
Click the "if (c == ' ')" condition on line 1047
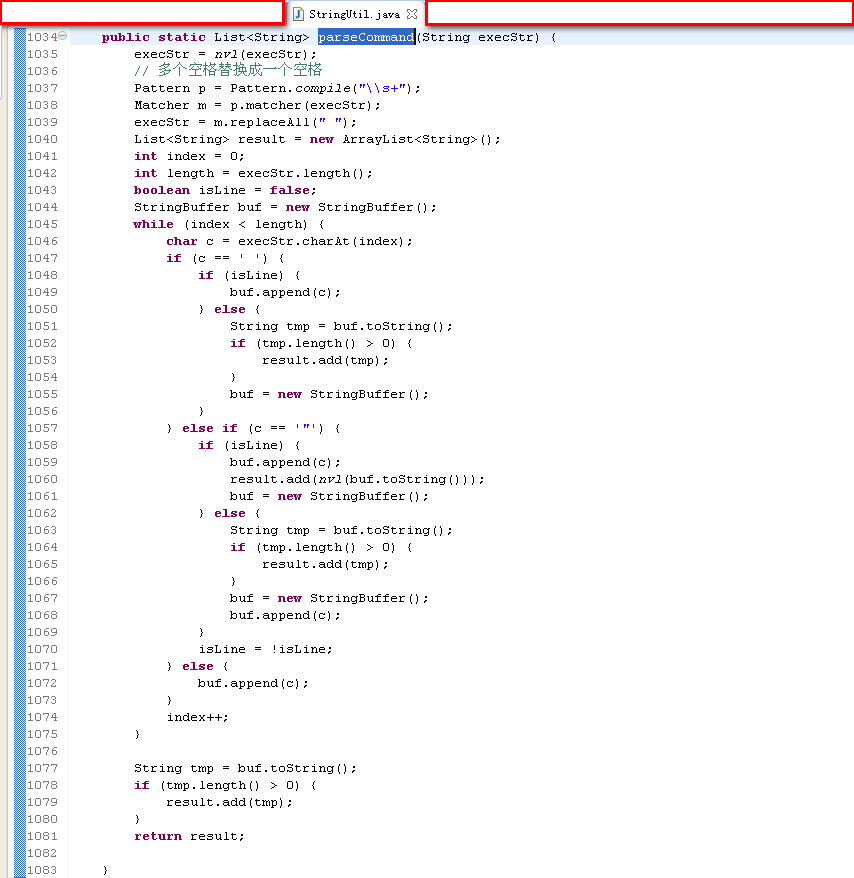click(x=217, y=258)
